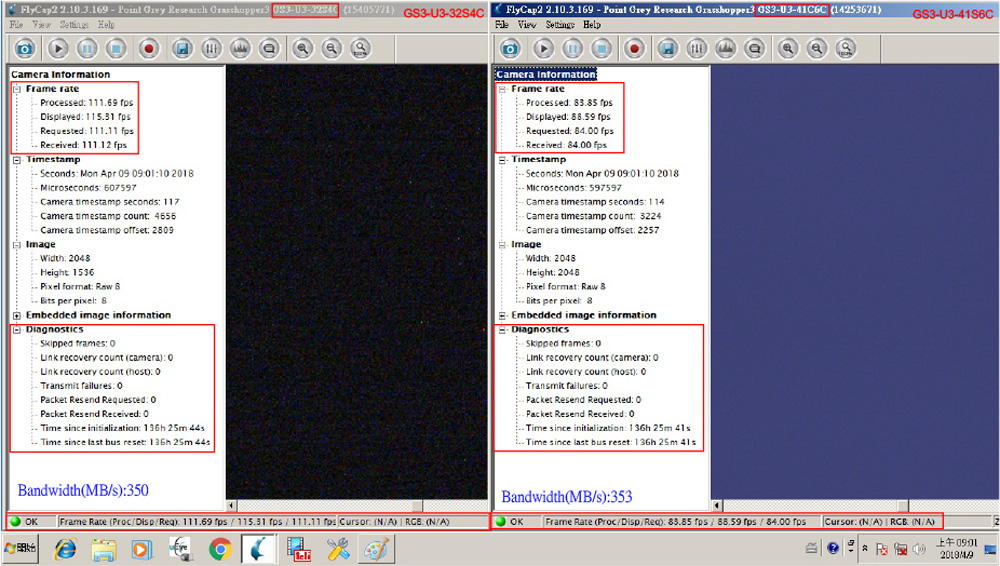Open camera selection icon in GS3-U3-41C6C window
The height and width of the screenshot is (566, 1000).
coord(510,47)
